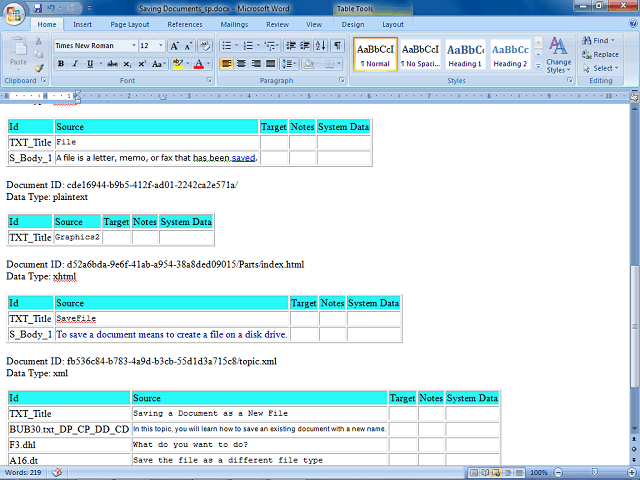Click the Help question mark icon
Viewport: 640px width, 480px height.
(x=633, y=24)
